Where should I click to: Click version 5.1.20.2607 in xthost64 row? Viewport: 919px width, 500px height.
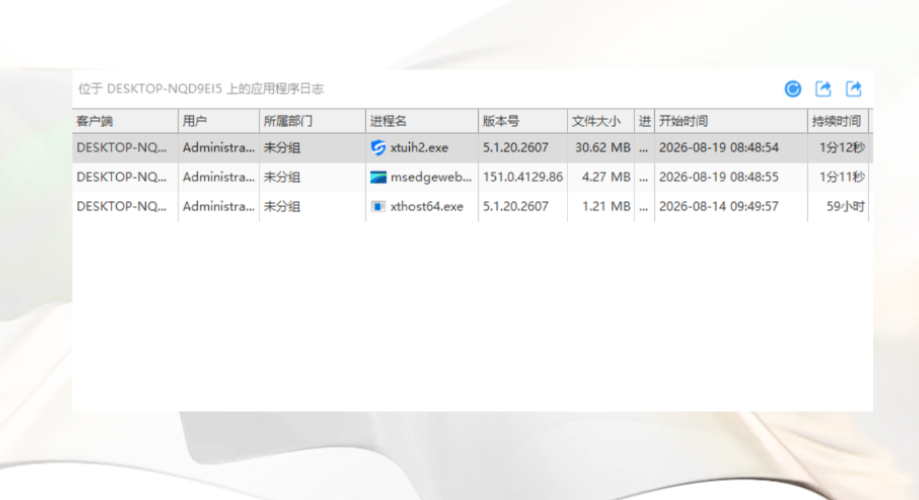(516, 206)
